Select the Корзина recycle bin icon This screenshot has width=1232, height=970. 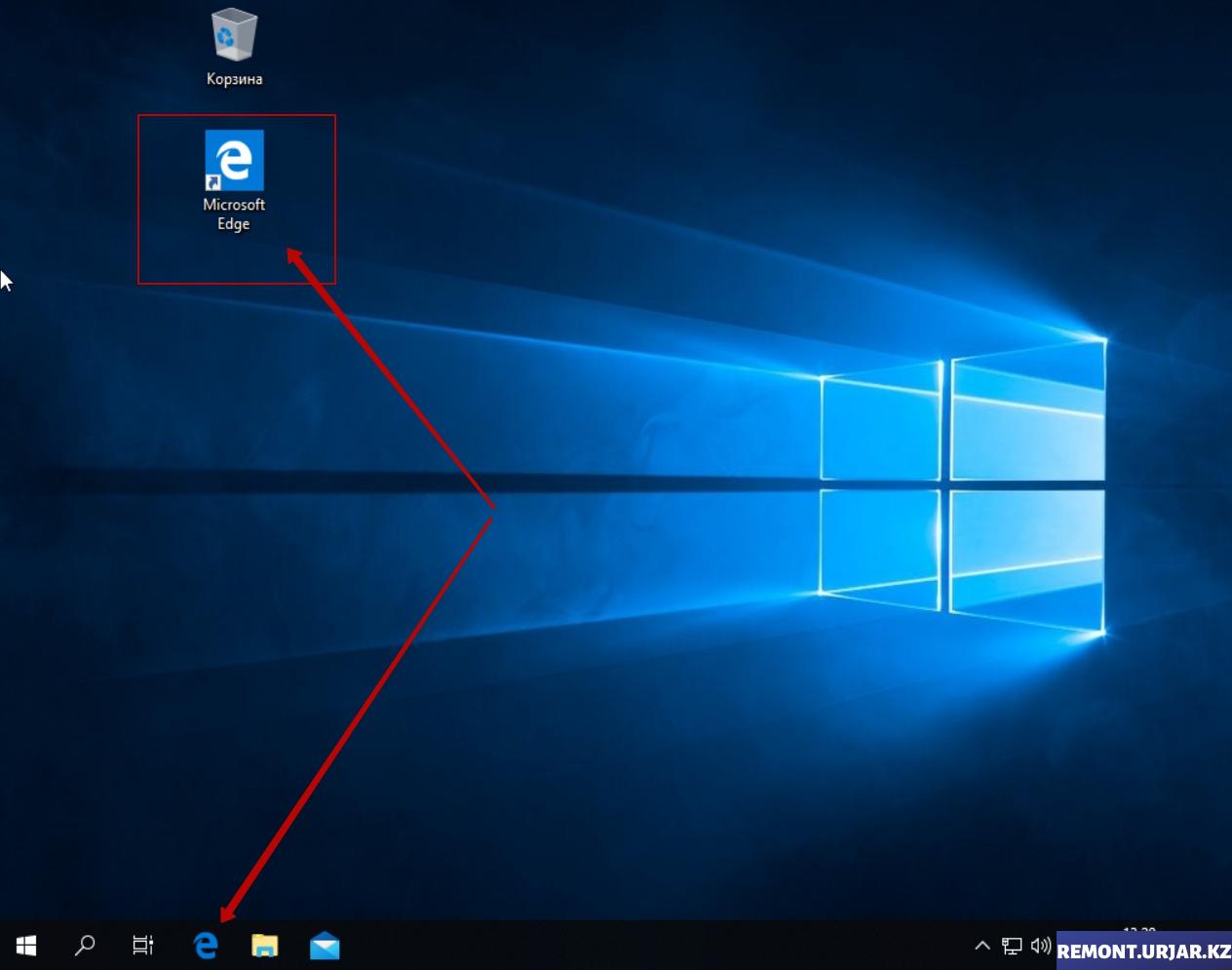click(234, 35)
